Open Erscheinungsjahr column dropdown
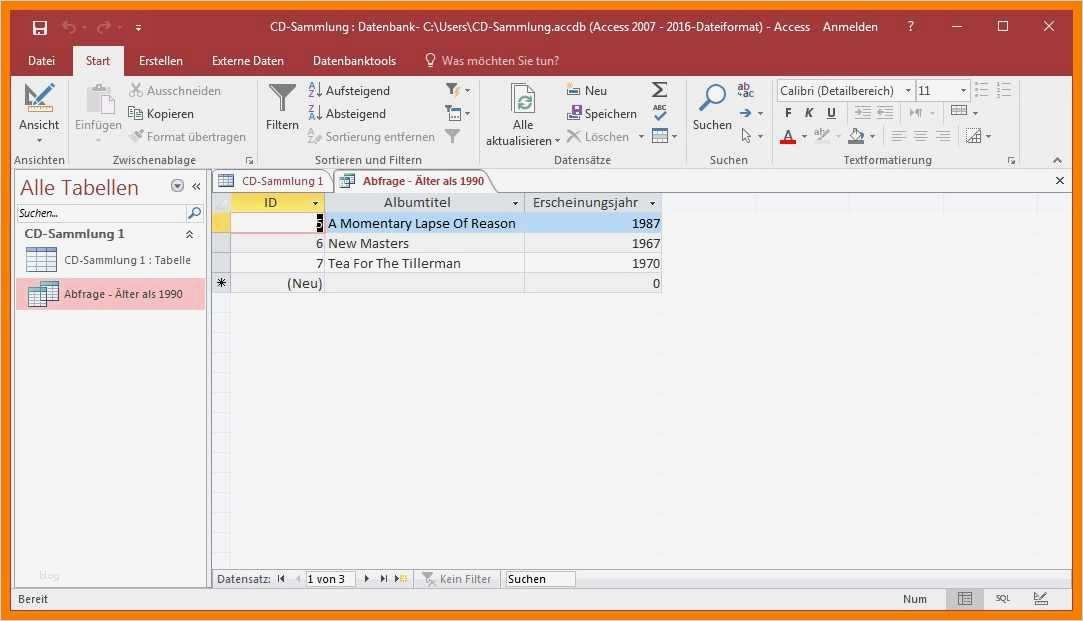 pyautogui.click(x=652, y=203)
